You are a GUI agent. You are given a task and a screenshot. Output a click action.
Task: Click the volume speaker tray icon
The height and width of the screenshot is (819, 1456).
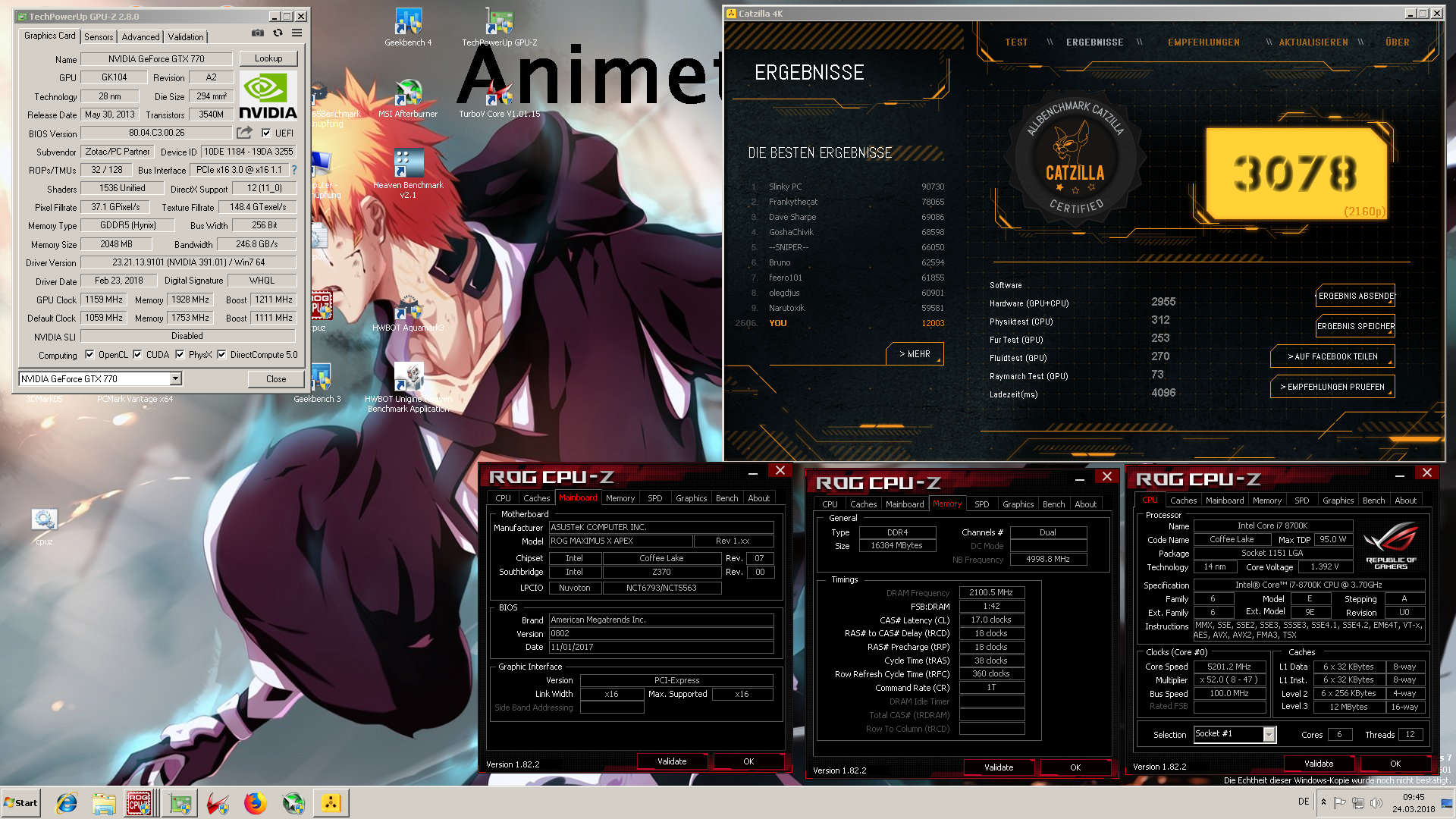point(1376,802)
